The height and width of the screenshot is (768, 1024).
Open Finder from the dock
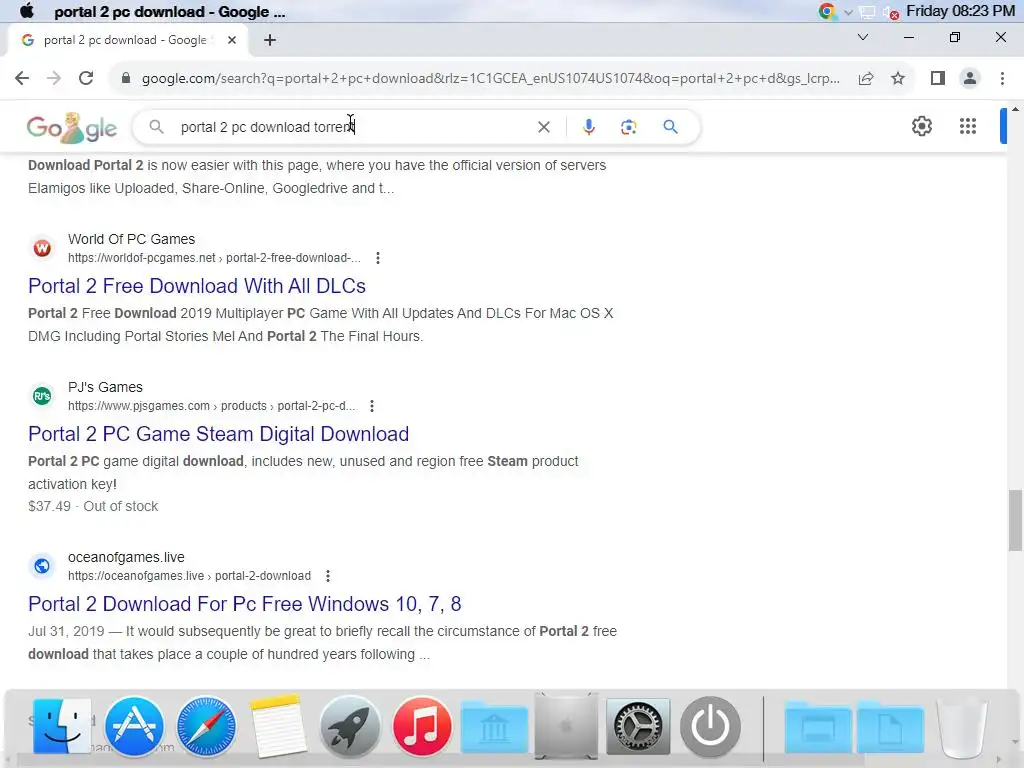click(61, 726)
